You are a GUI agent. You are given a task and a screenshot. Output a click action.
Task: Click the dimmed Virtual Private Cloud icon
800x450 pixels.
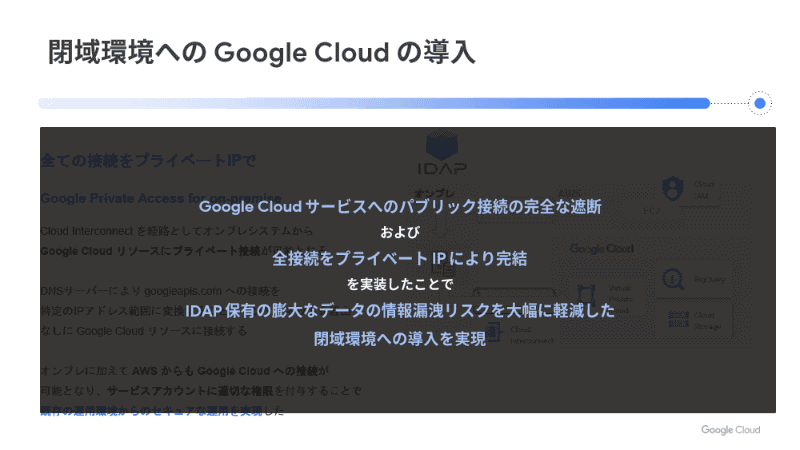coord(586,296)
